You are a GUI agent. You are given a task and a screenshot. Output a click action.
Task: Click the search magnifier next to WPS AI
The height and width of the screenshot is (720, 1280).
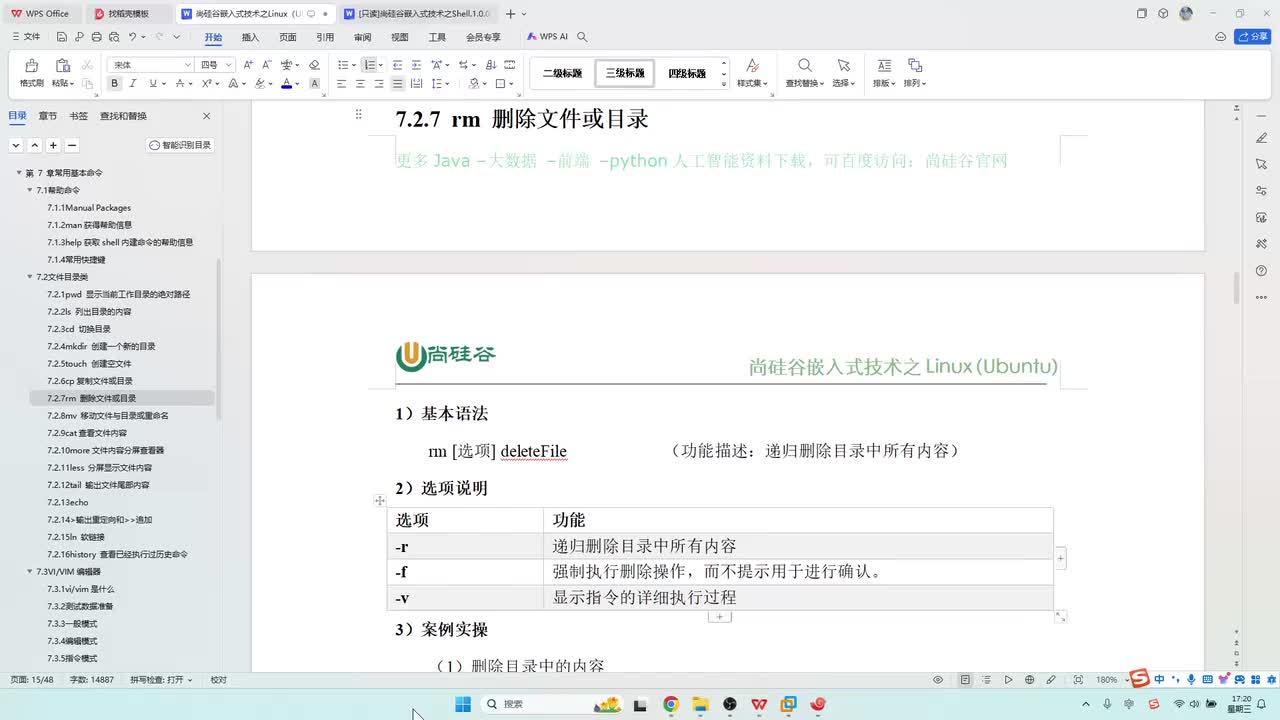click(582, 37)
